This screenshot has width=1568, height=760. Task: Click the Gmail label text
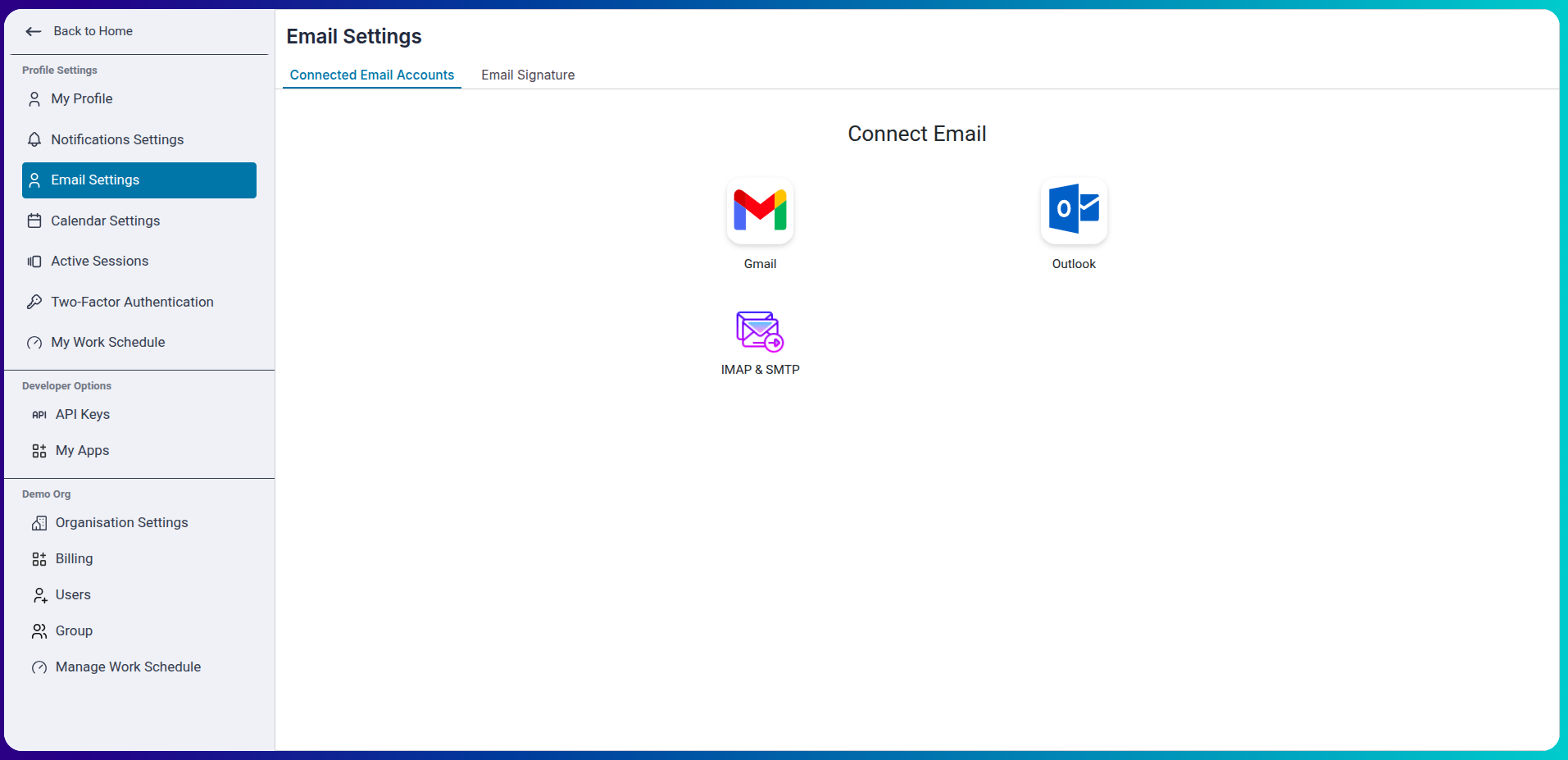(760, 264)
